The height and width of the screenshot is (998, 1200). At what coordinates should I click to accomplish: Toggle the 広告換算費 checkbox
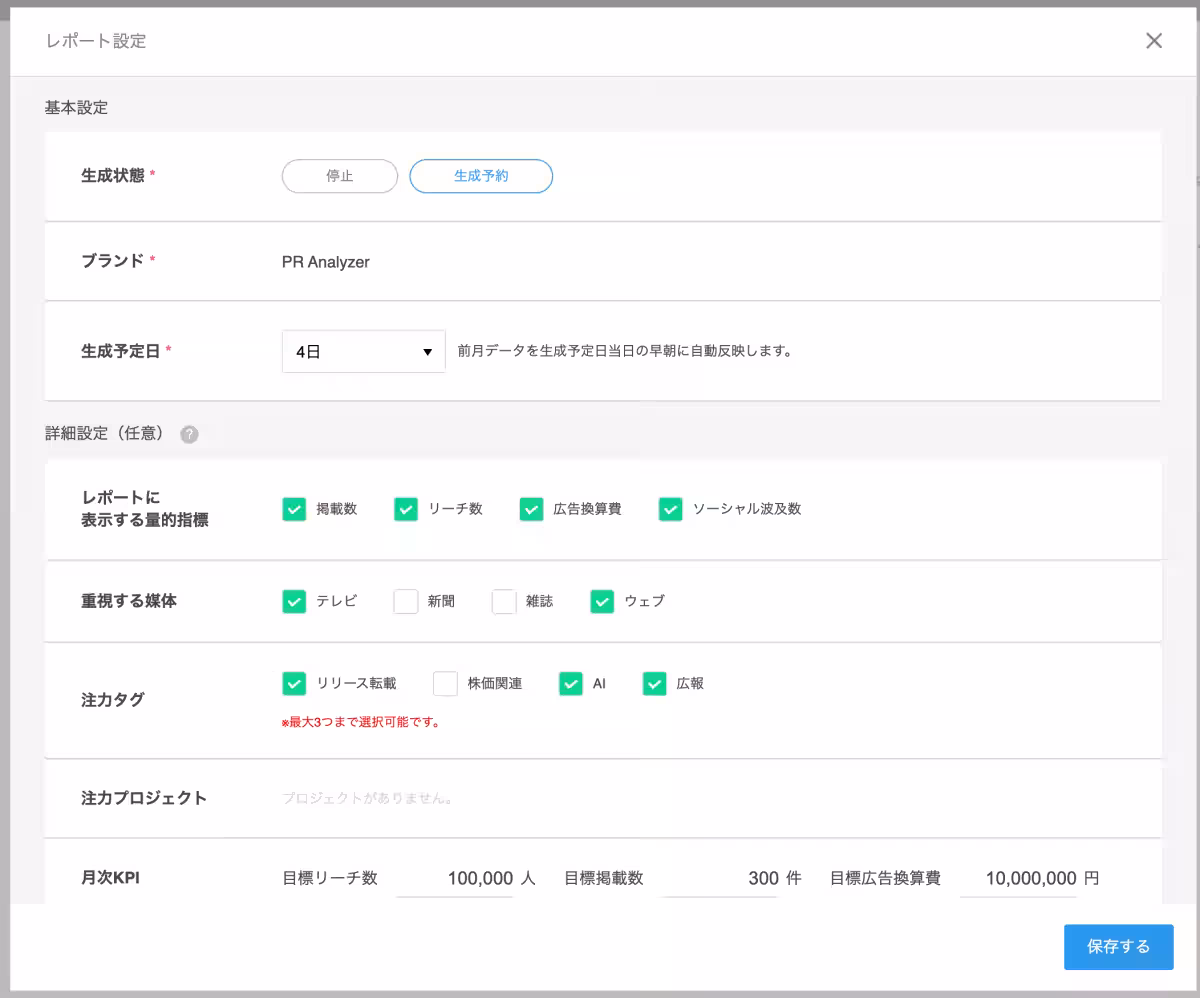(x=531, y=509)
